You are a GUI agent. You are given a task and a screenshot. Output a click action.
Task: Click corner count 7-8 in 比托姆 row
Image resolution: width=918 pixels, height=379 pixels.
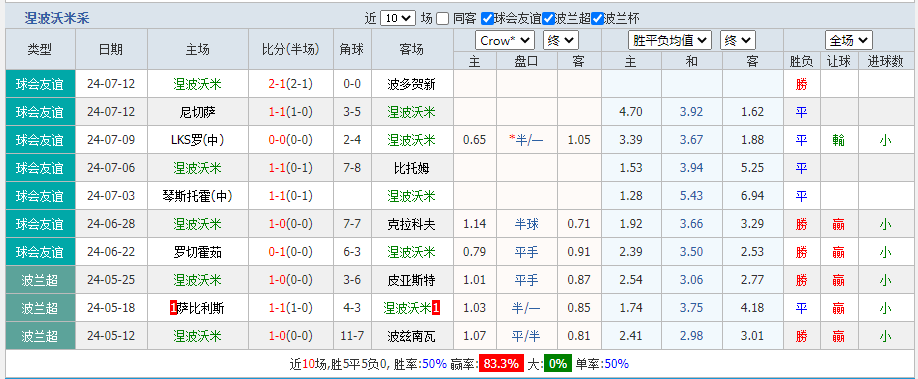point(352,168)
